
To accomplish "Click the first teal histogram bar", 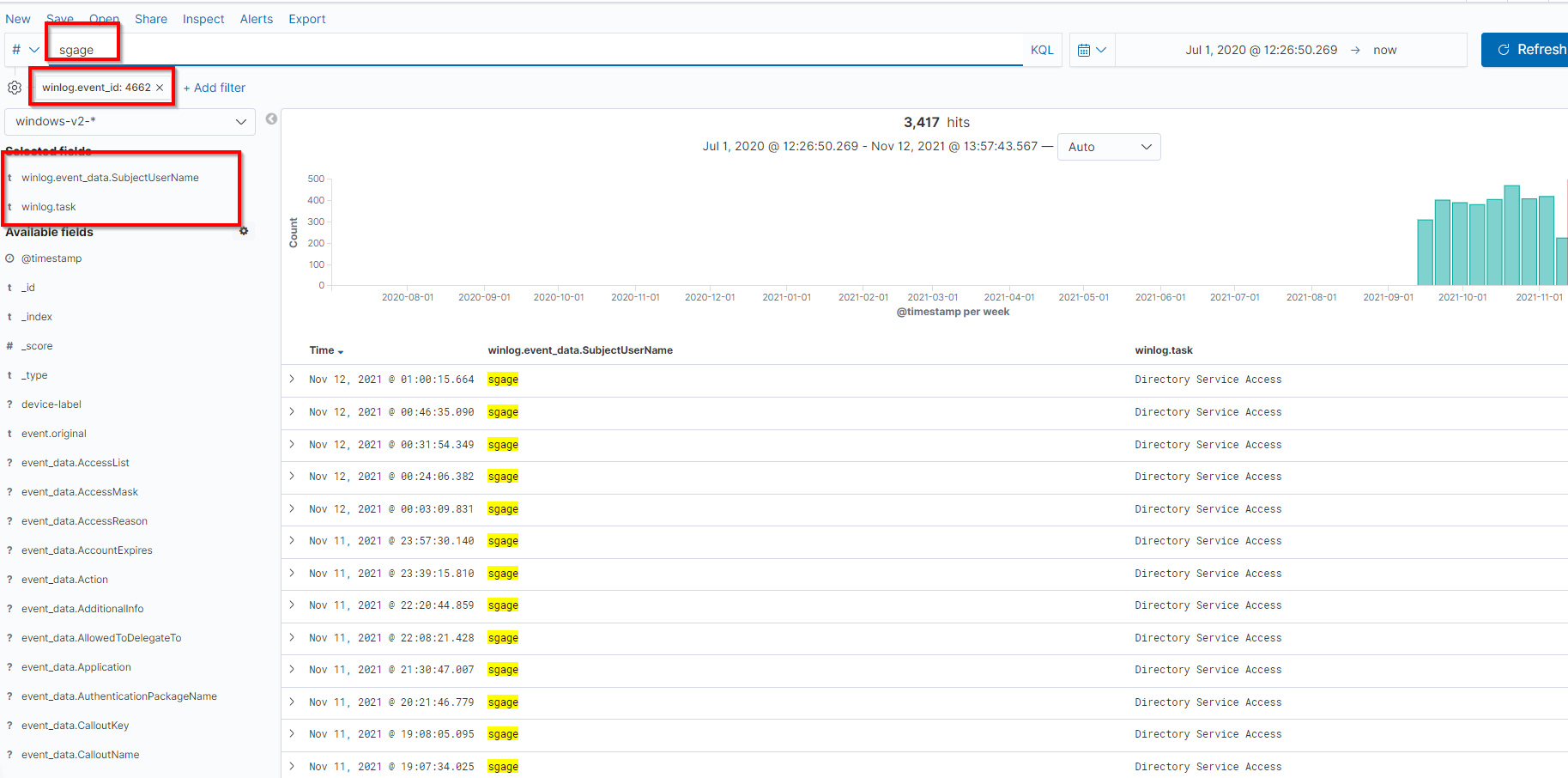I will (1426, 252).
